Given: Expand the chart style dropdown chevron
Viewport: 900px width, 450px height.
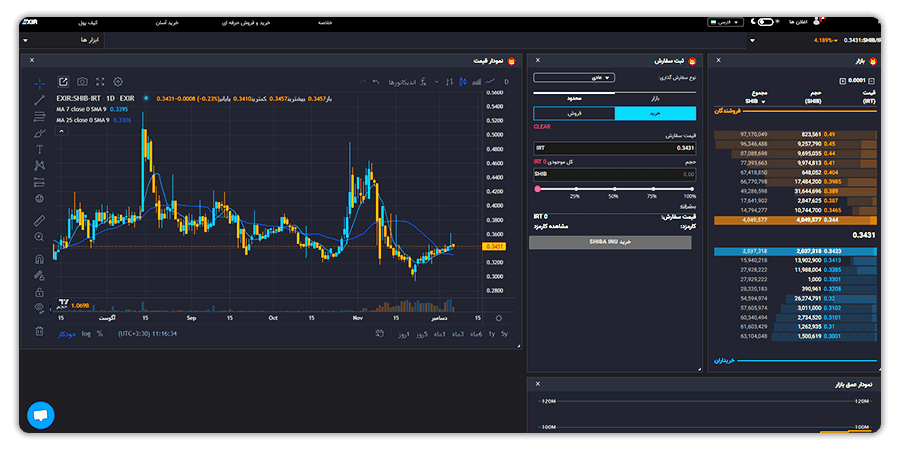Looking at the screenshot, I should click(437, 82).
